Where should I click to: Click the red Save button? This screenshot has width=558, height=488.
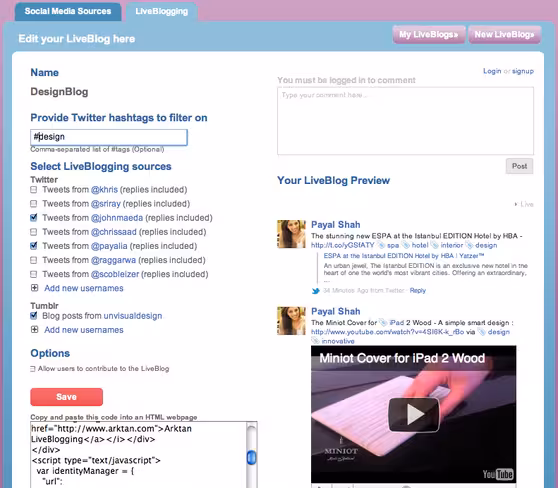pyautogui.click(x=67, y=397)
